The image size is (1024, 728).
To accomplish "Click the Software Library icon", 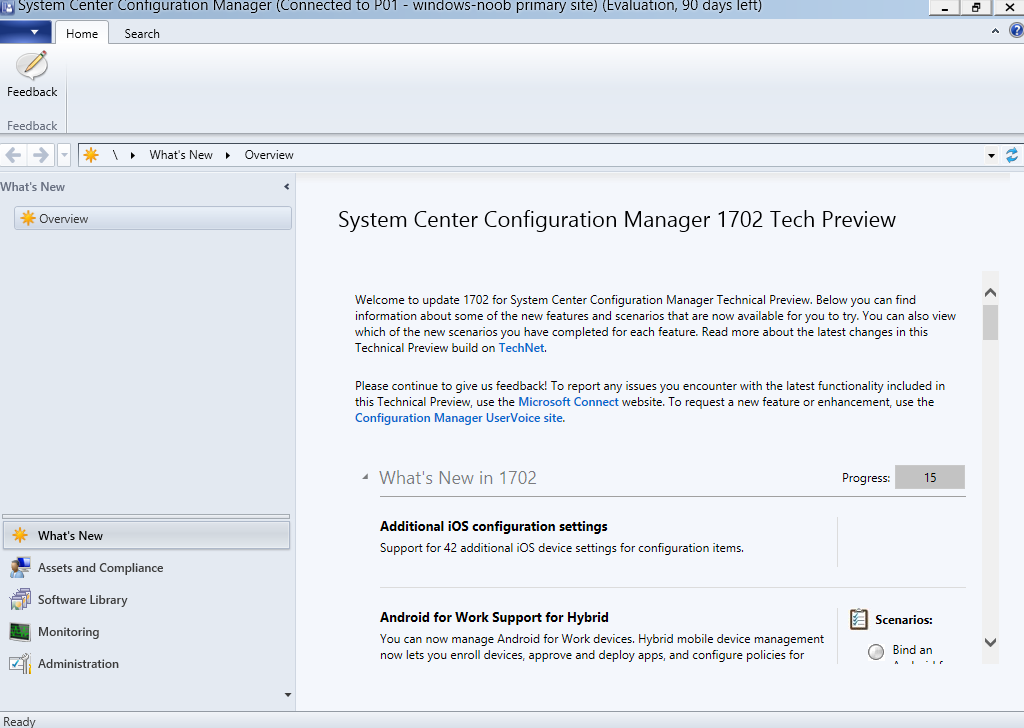I will pos(20,599).
